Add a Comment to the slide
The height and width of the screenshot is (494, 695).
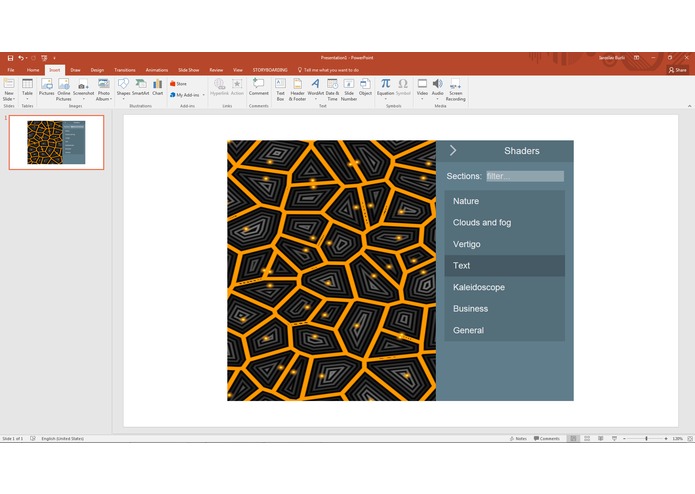tap(258, 87)
